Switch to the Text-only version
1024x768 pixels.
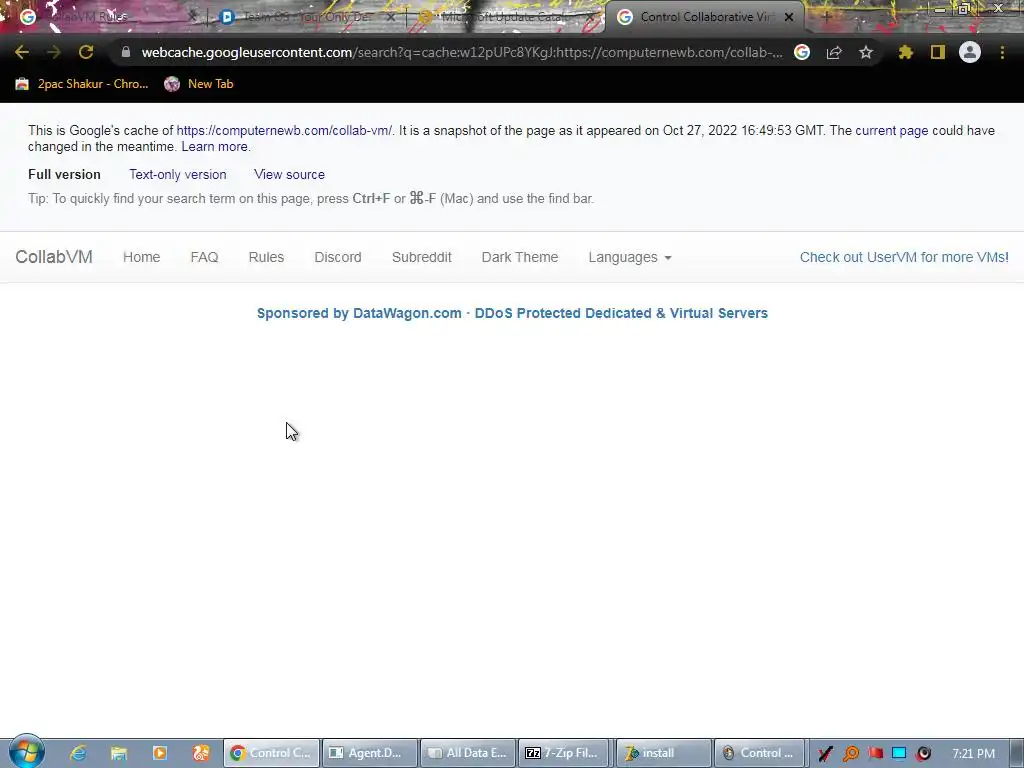pyautogui.click(x=178, y=174)
